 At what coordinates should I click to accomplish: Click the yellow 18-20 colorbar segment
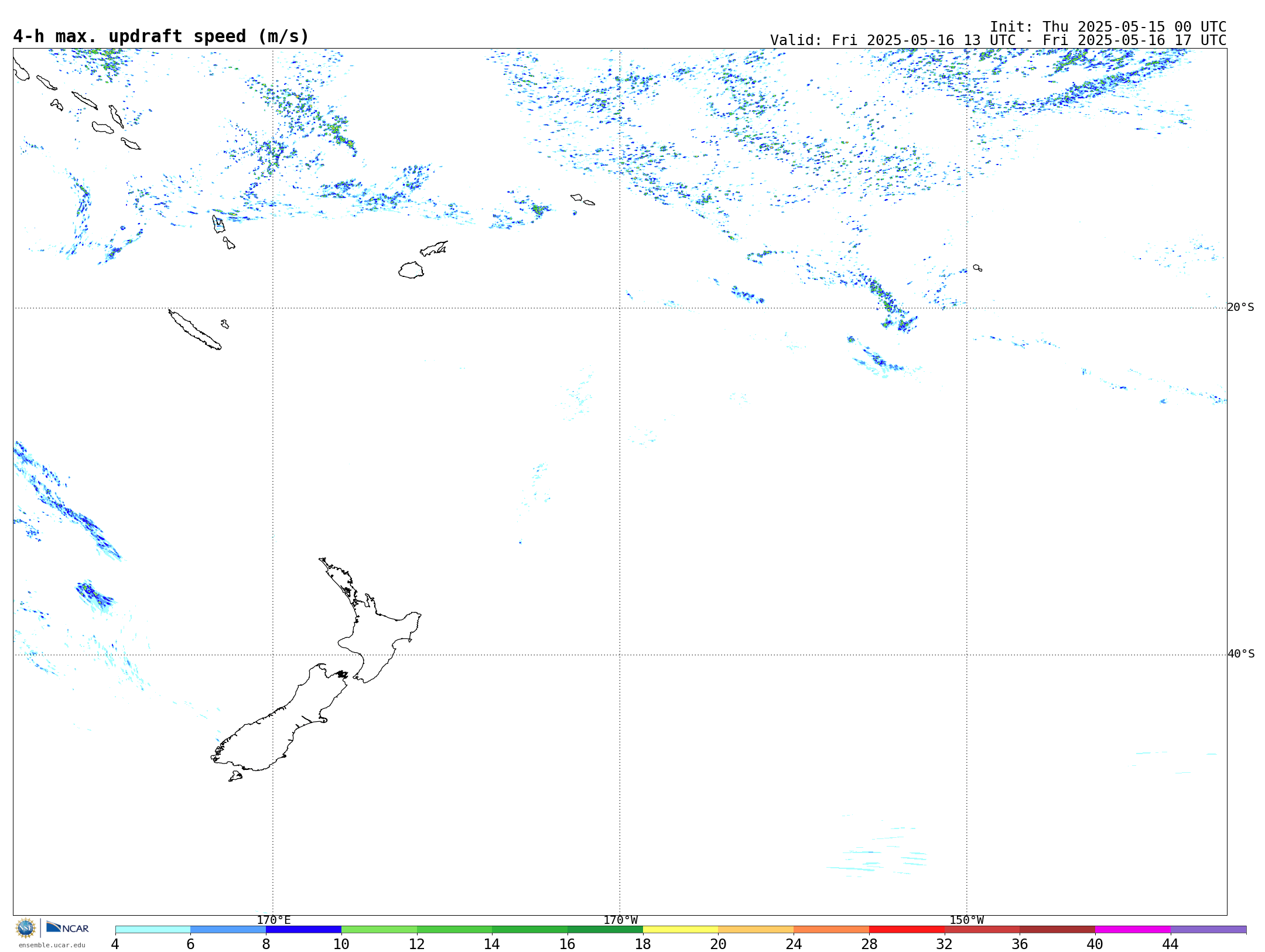pos(681,930)
